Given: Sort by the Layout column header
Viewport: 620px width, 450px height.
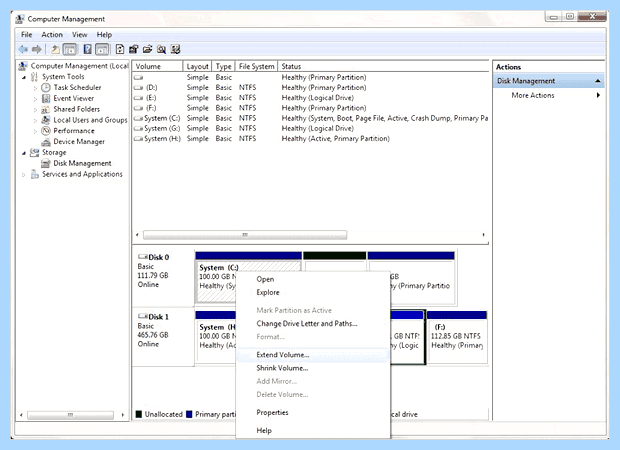Looking at the screenshot, I should [x=197, y=66].
